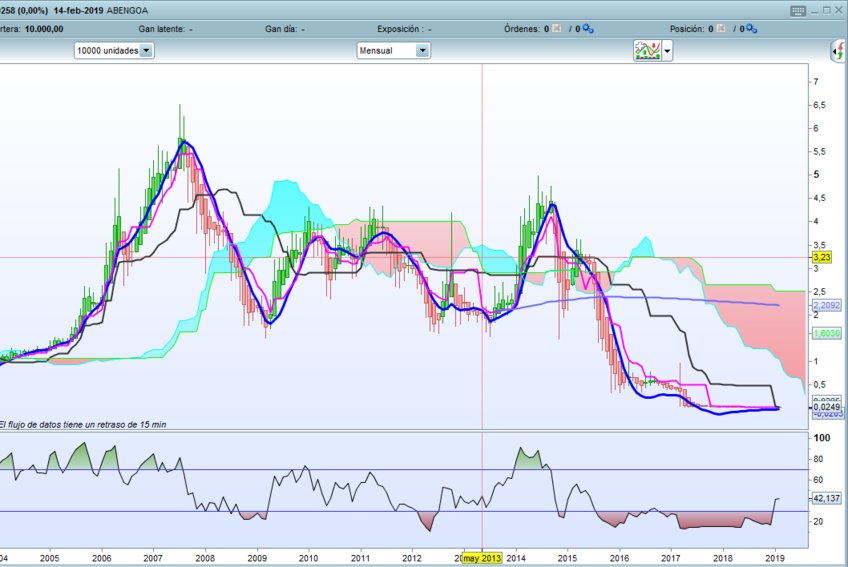Click the Gan latente label
The image size is (848, 567).
(x=162, y=29)
